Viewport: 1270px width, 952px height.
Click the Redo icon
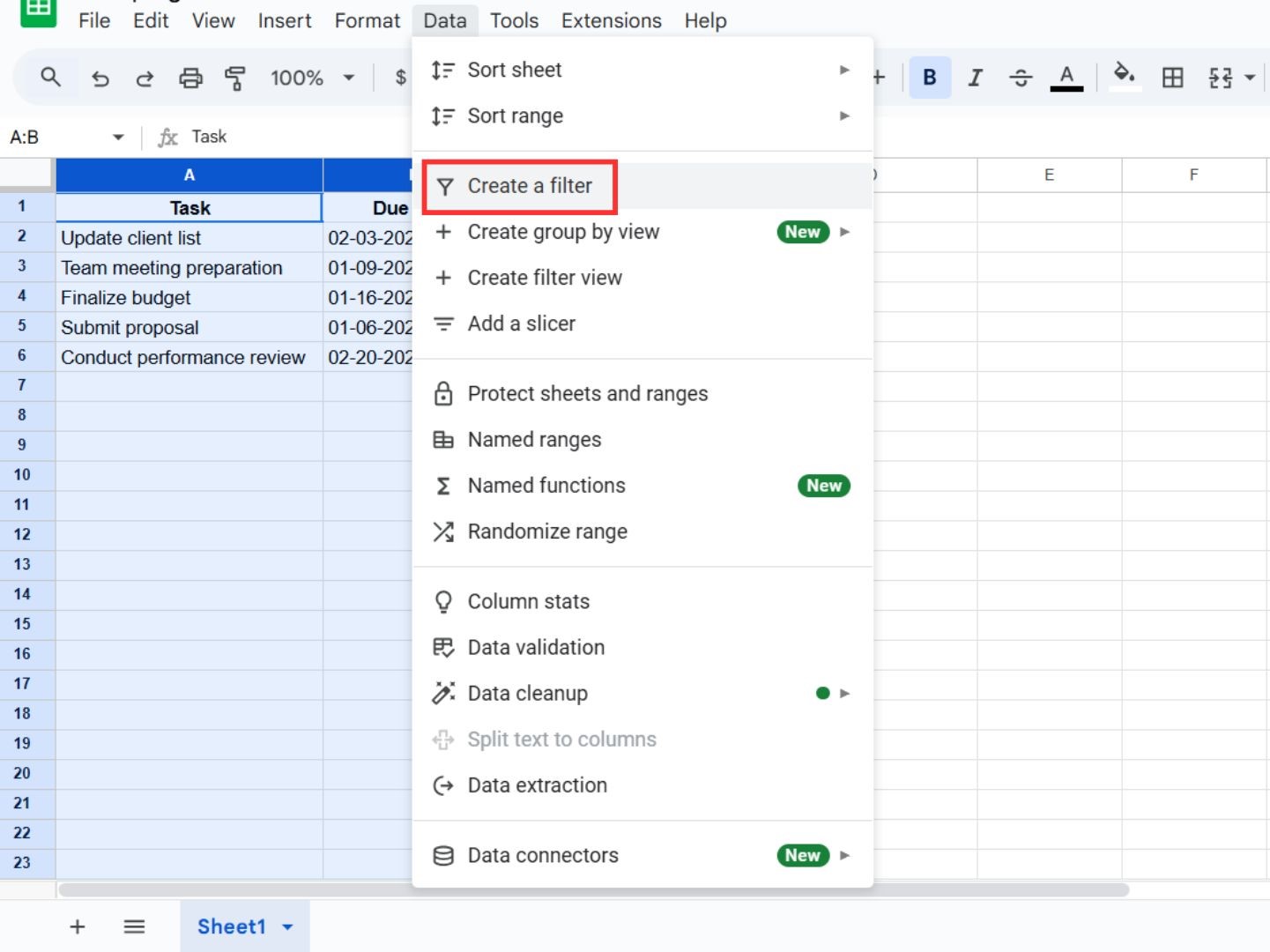(145, 78)
